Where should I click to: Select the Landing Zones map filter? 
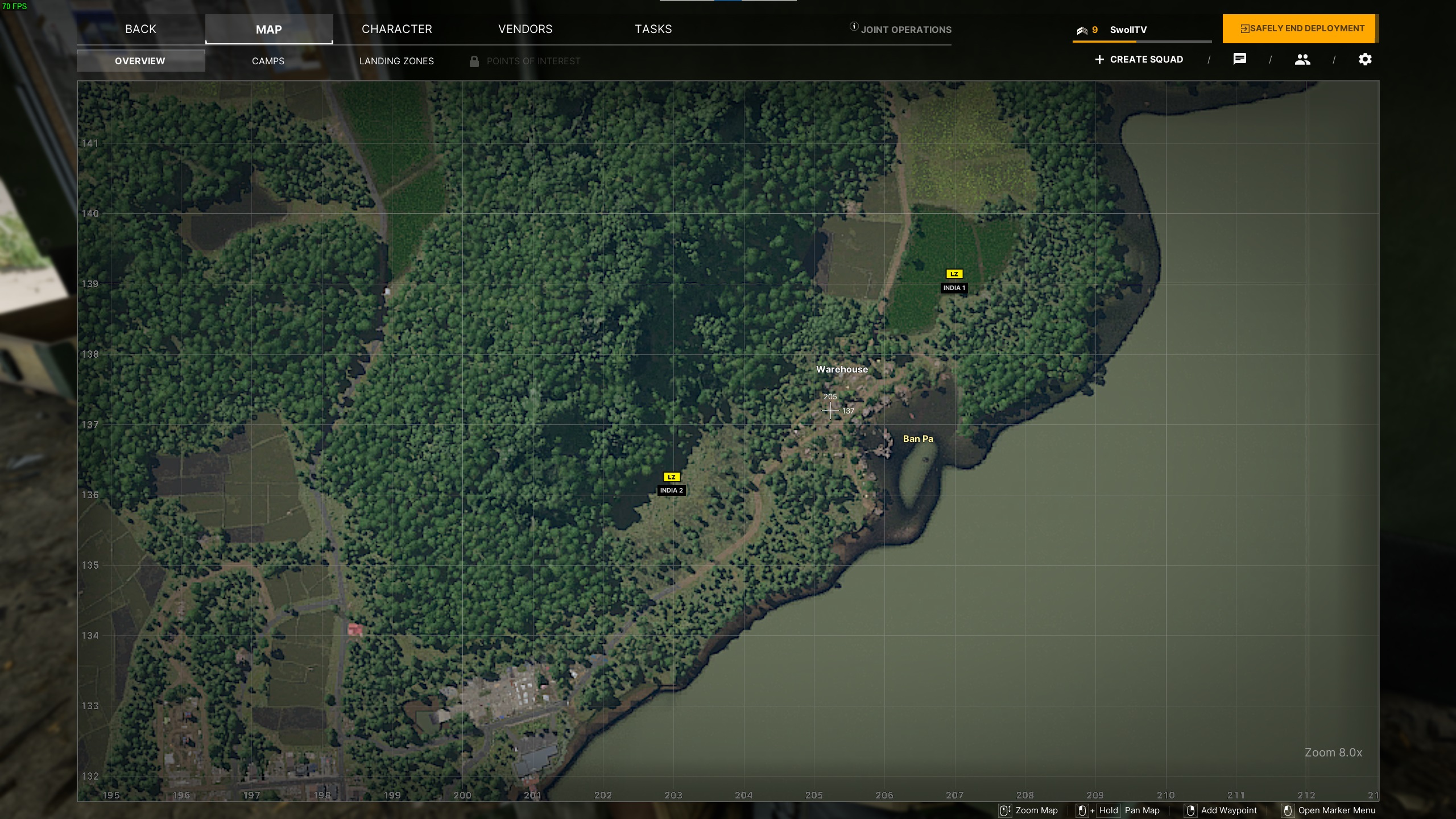point(396,61)
